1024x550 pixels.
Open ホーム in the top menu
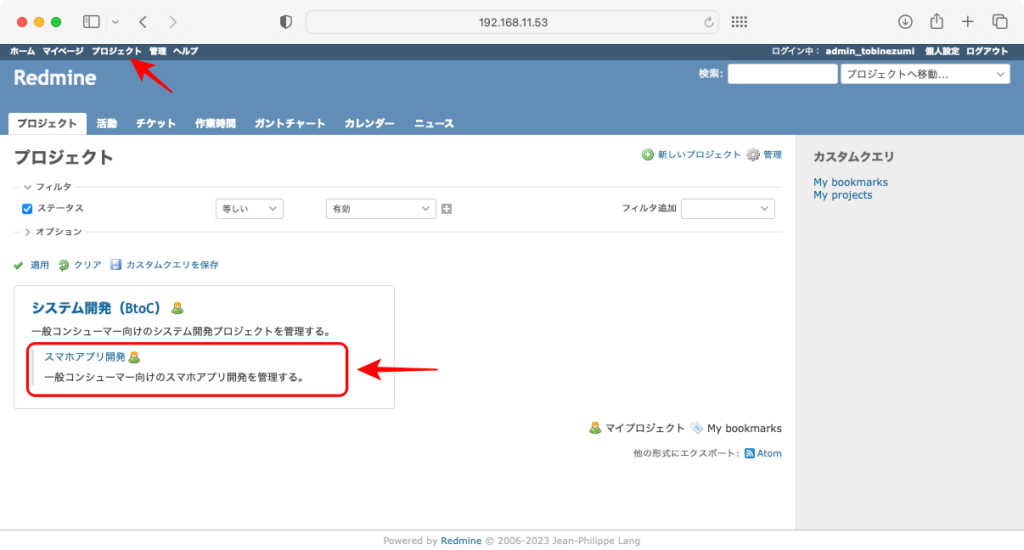[22, 51]
